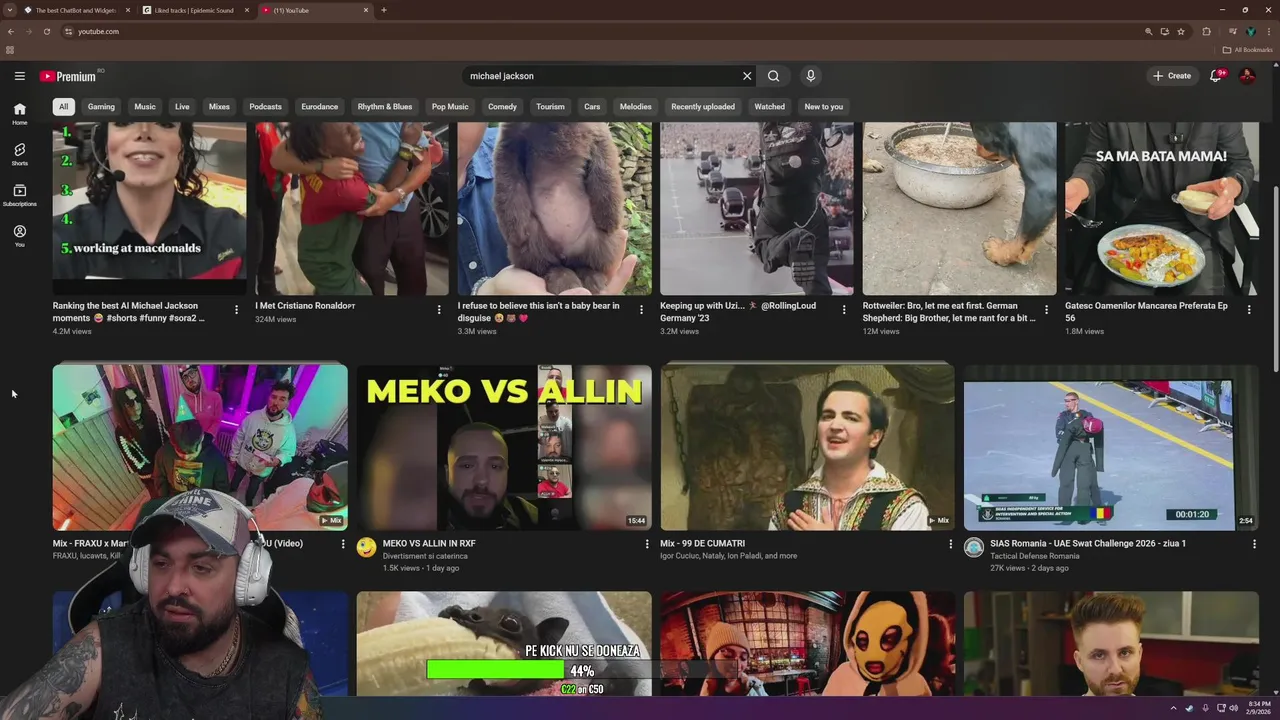Open the taskbar volume speaker icon
This screenshot has width=1280, height=720.
point(1233,708)
